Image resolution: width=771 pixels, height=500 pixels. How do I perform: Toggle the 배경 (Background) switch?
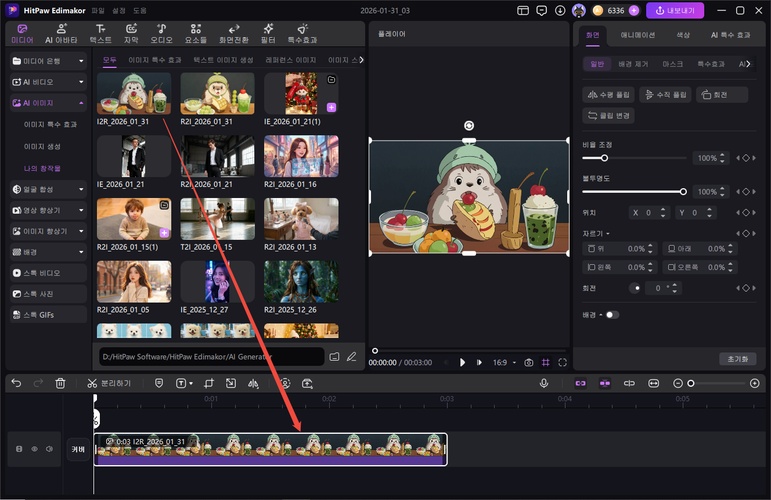[610, 315]
